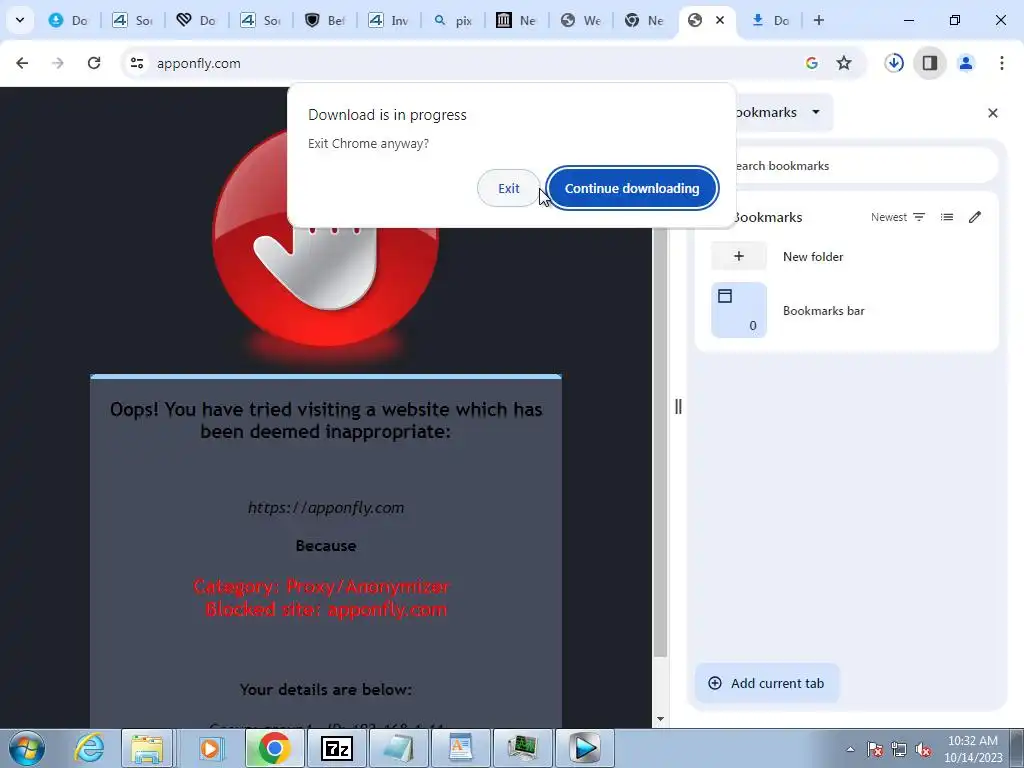Open the Windows Start button
This screenshot has height=768, width=1024.
(x=27, y=748)
